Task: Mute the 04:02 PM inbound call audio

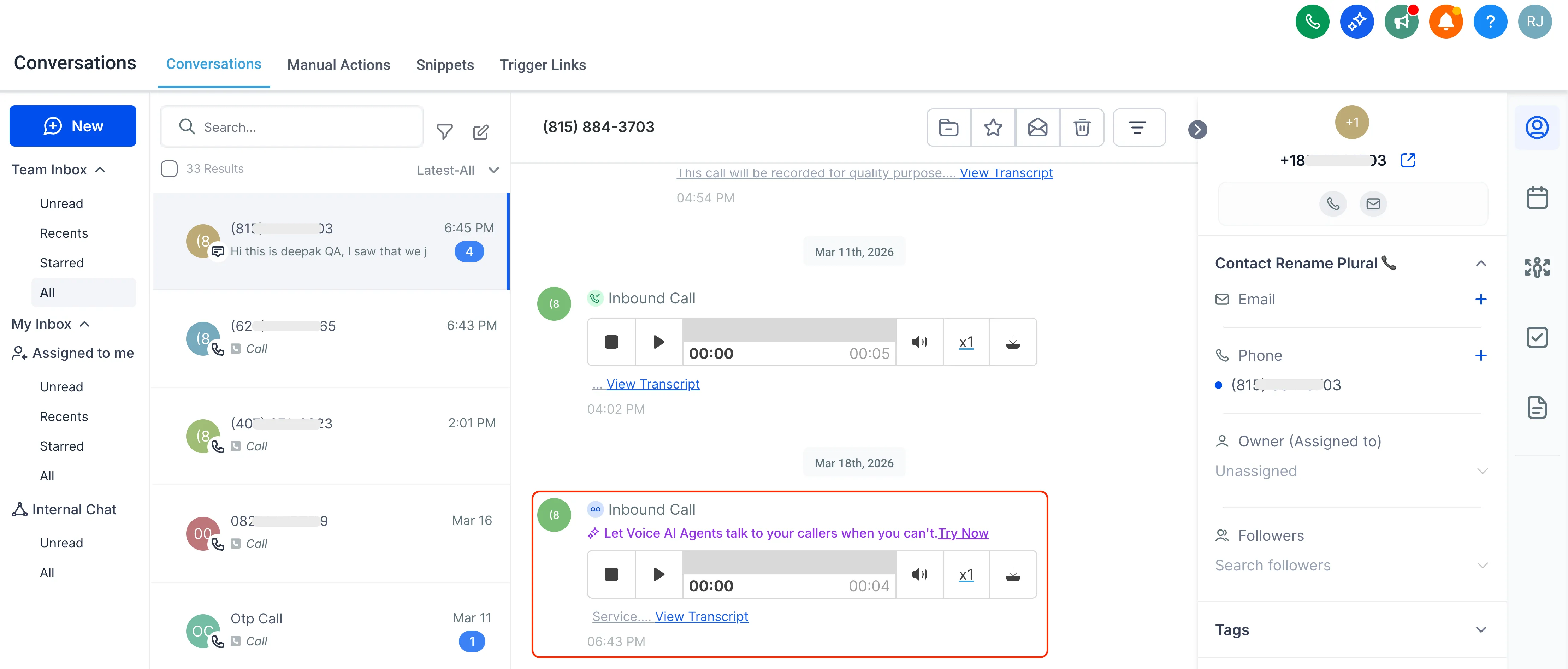Action: (919, 342)
